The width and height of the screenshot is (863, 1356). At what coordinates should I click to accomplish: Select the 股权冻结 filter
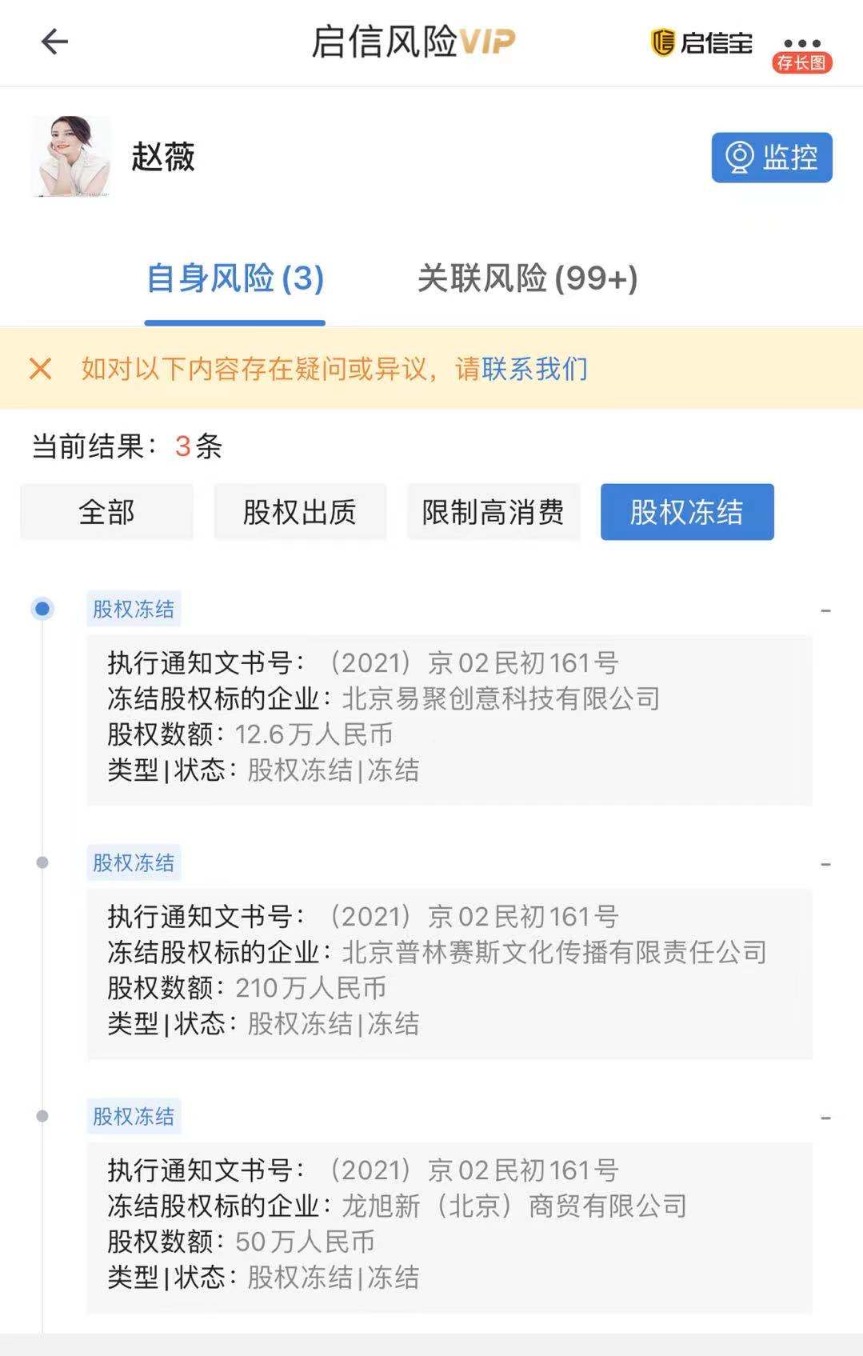pos(687,512)
